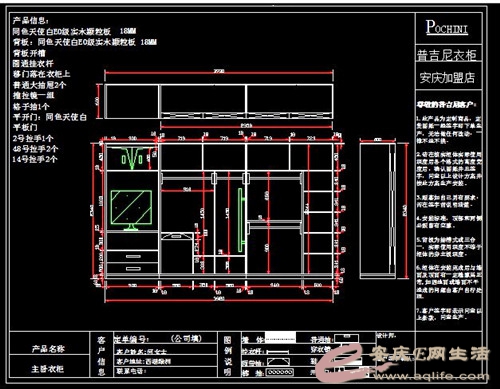The image size is (500, 389).
Task: Click the 产品信息 heading text
Action: (x=31, y=21)
